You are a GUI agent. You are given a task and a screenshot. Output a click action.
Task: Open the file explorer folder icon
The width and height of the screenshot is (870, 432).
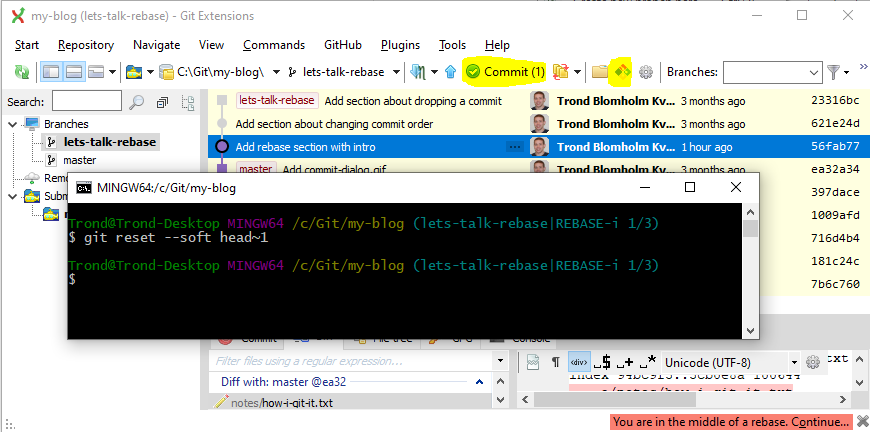point(600,72)
